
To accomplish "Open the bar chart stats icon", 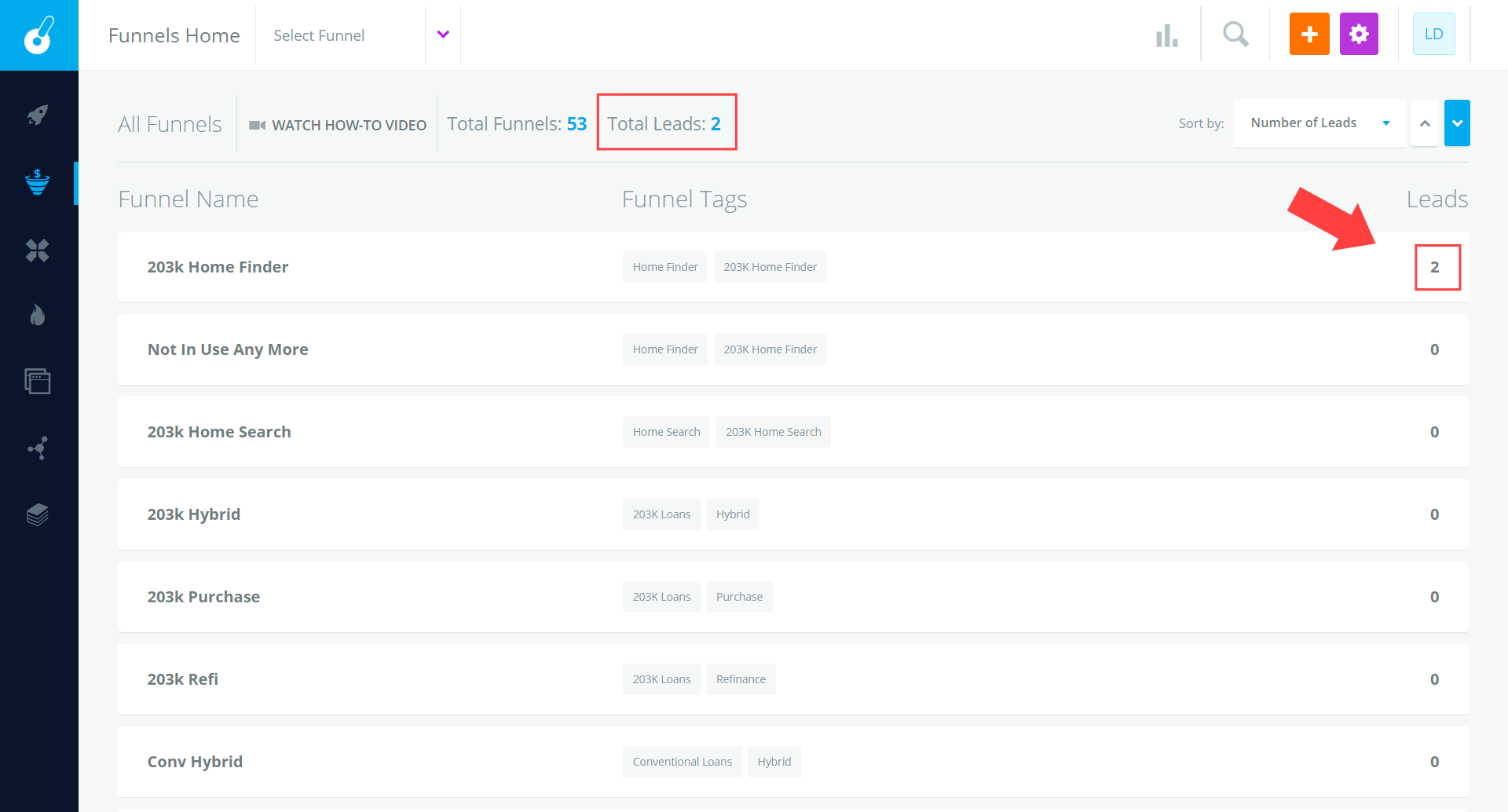I will (1167, 35).
